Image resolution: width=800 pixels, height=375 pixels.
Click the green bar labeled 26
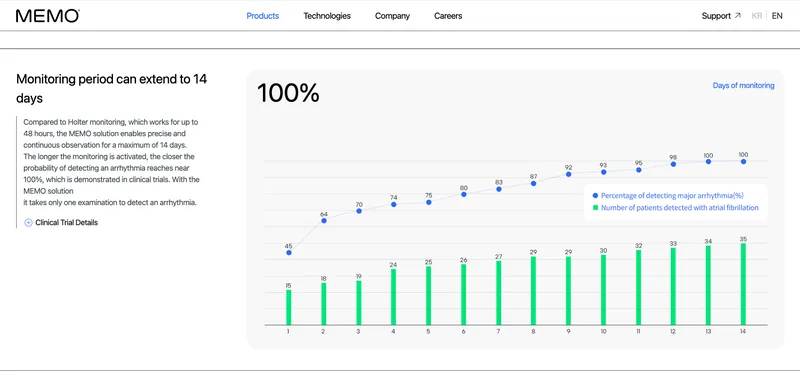tap(463, 294)
